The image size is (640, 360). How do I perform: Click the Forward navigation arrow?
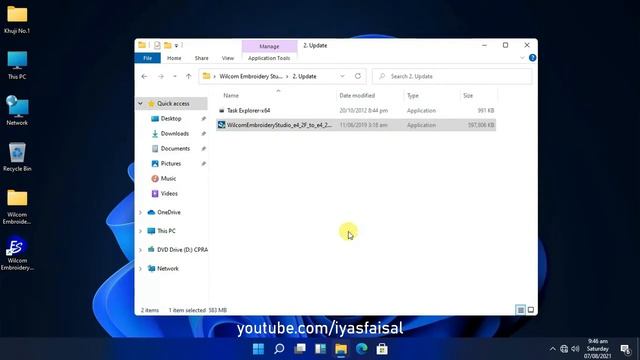161,76
